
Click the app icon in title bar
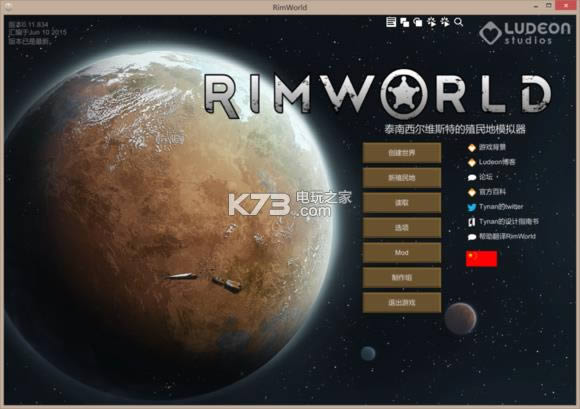[8, 6]
